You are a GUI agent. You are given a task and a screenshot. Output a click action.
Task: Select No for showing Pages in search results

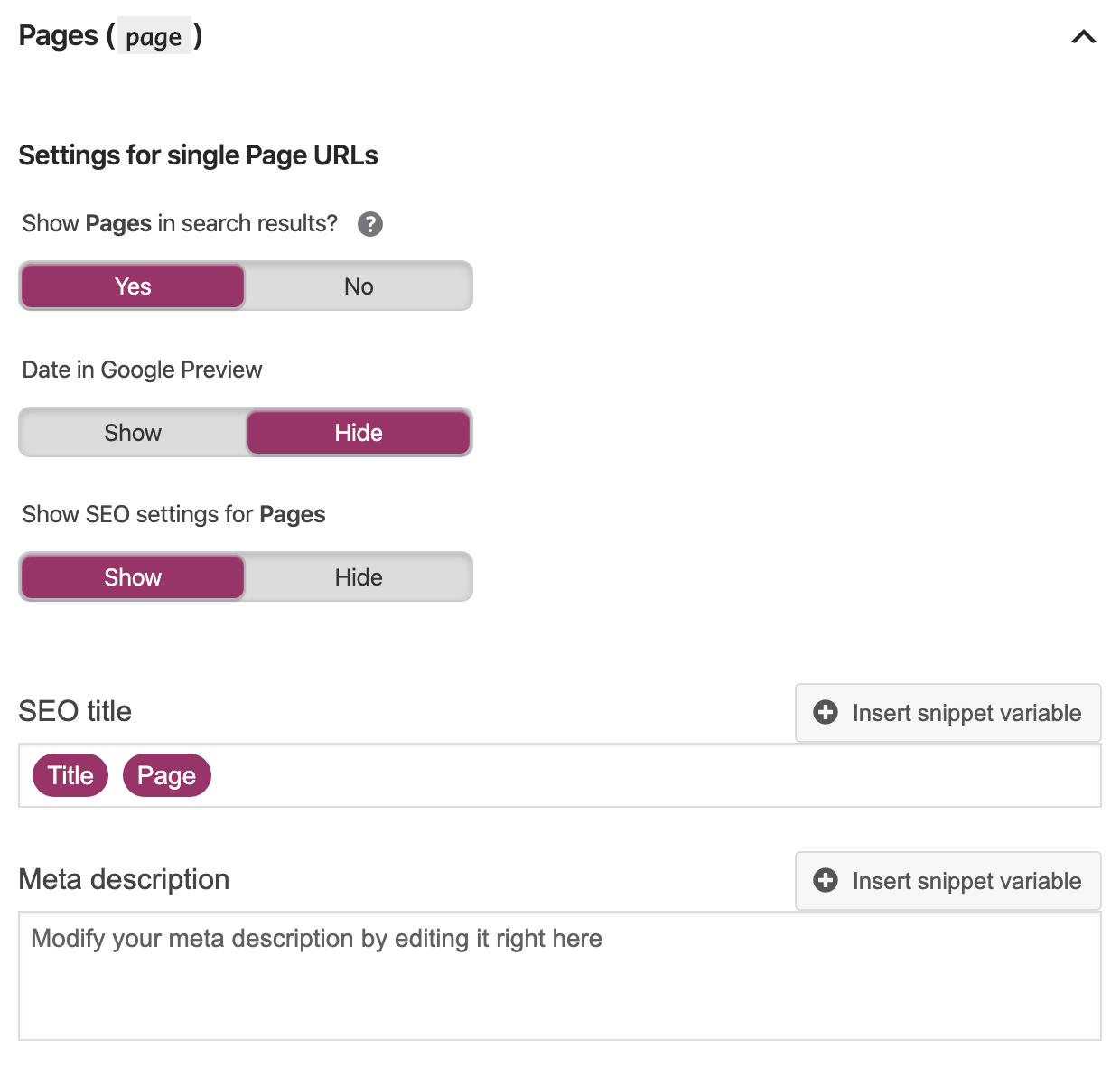click(x=359, y=286)
